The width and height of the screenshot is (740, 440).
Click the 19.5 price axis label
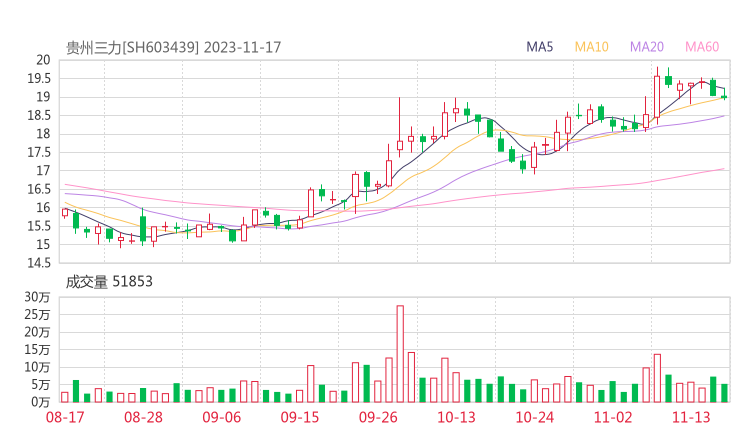39,78
